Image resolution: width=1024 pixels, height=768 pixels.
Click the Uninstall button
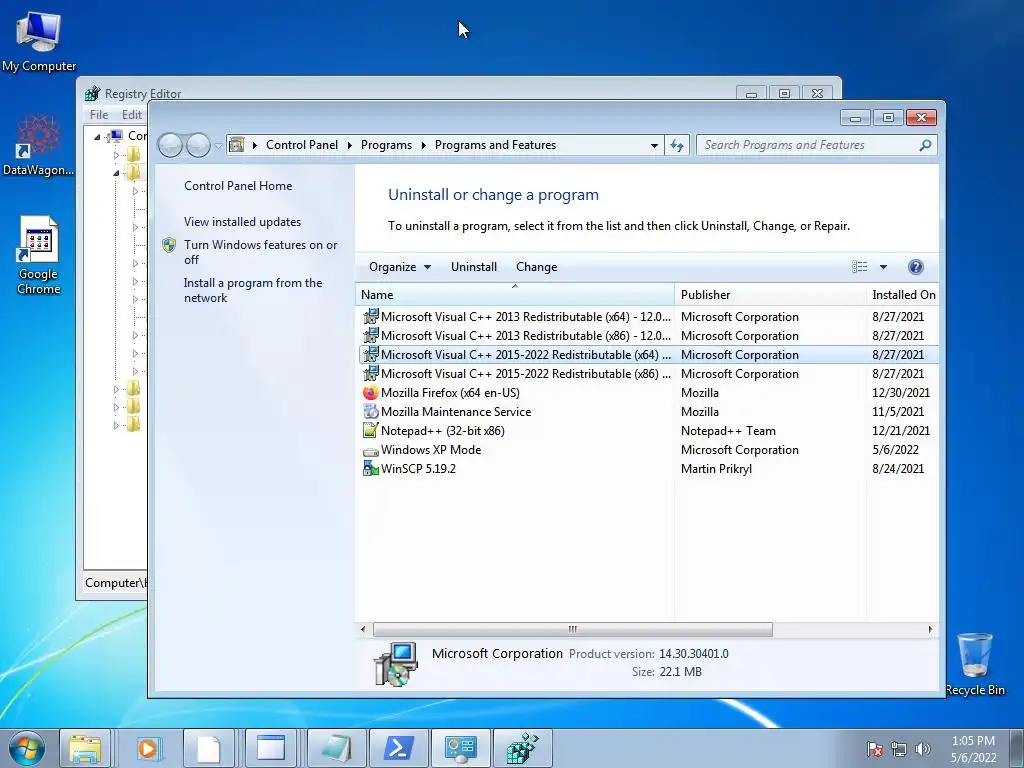(473, 266)
